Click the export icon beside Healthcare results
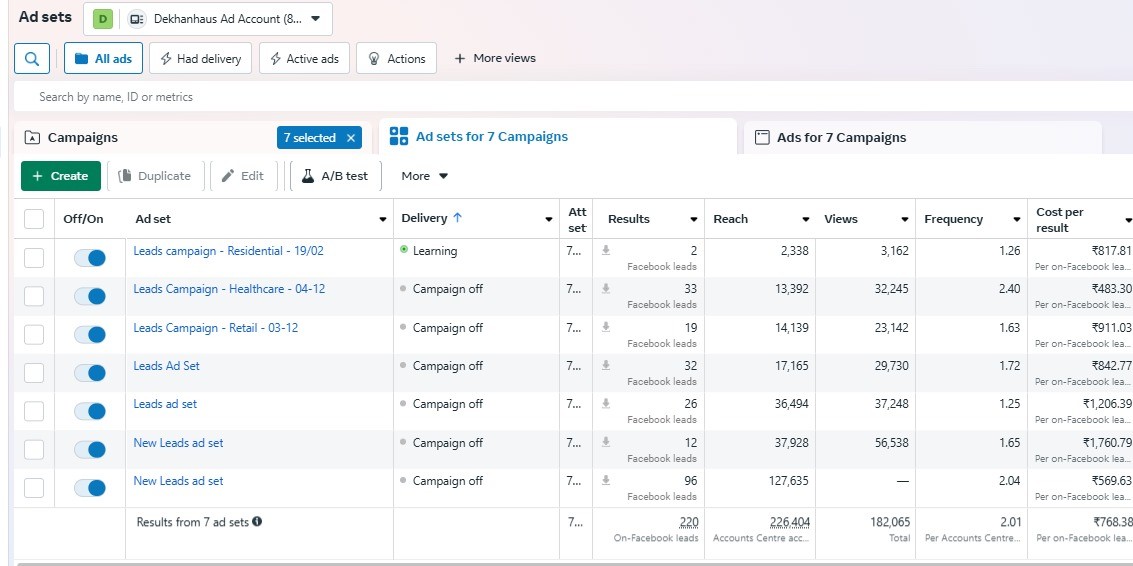Viewport: 1133px width, 566px height. click(606, 288)
